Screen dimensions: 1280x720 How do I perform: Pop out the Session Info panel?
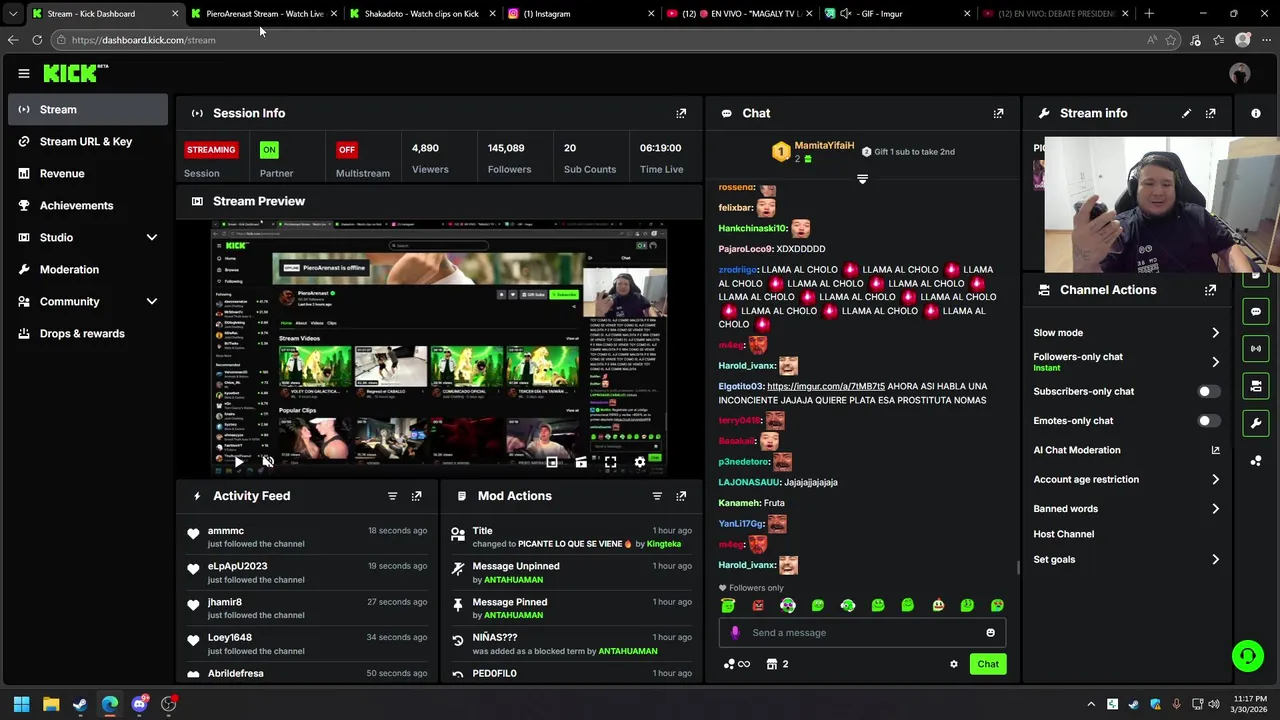coord(681,113)
